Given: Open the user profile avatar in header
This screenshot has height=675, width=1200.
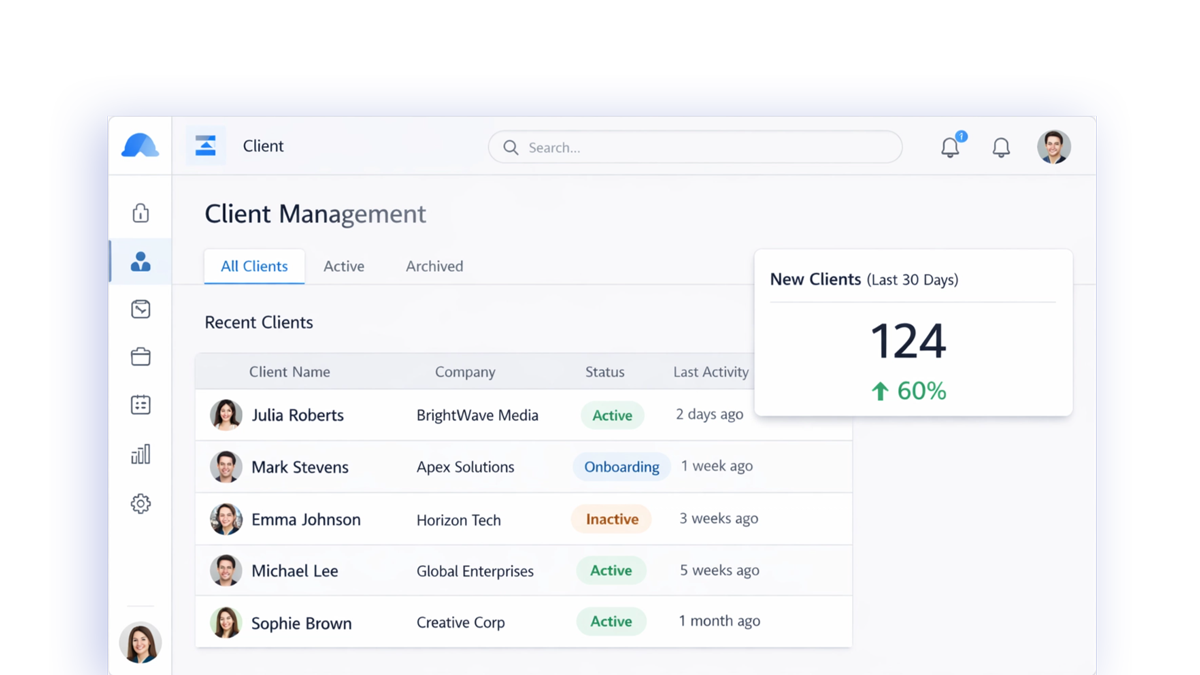Looking at the screenshot, I should pyautogui.click(x=1054, y=147).
